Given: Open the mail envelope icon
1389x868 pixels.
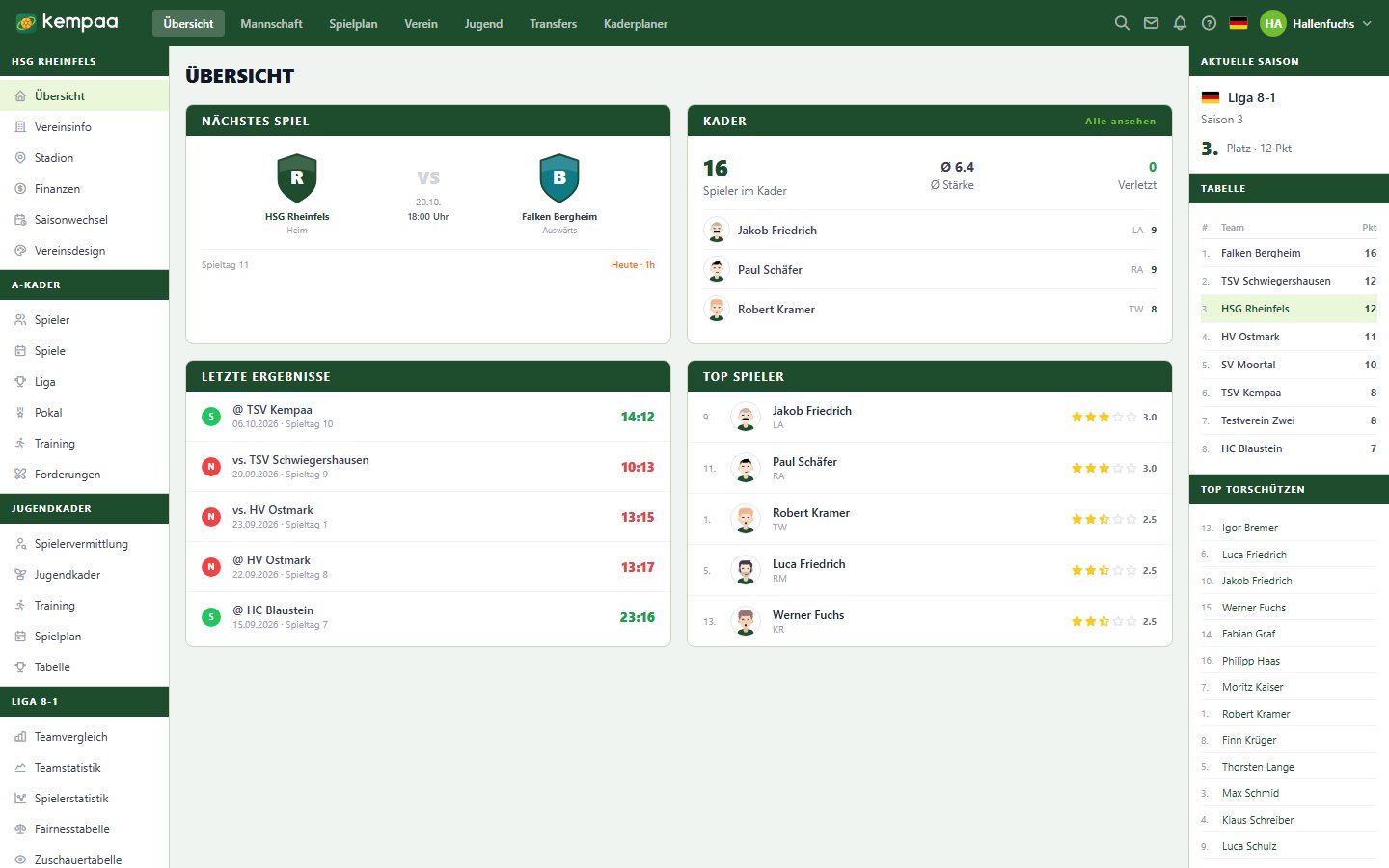Looking at the screenshot, I should 1151,23.
